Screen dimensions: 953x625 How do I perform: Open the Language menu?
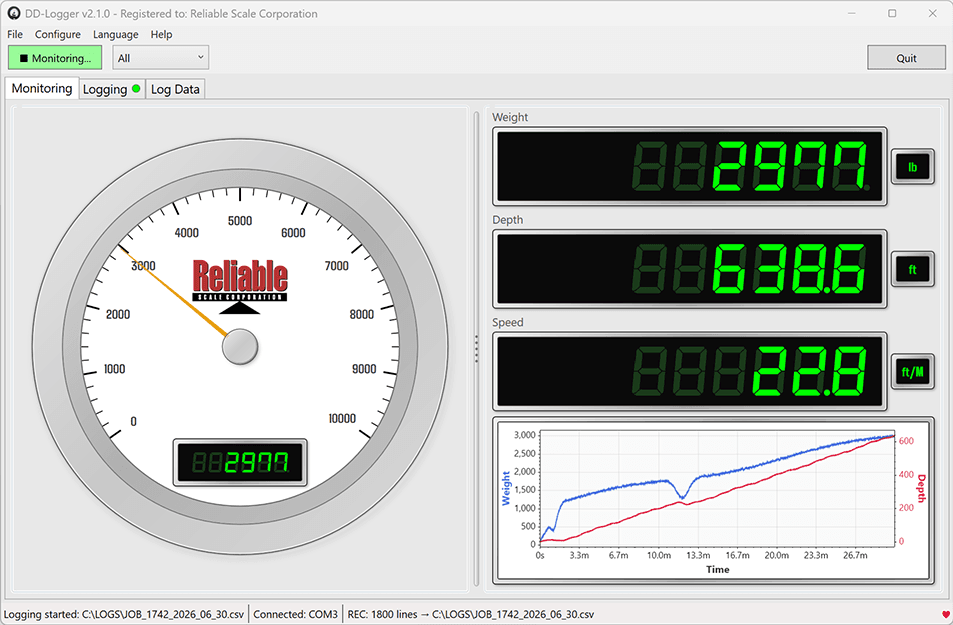(115, 35)
